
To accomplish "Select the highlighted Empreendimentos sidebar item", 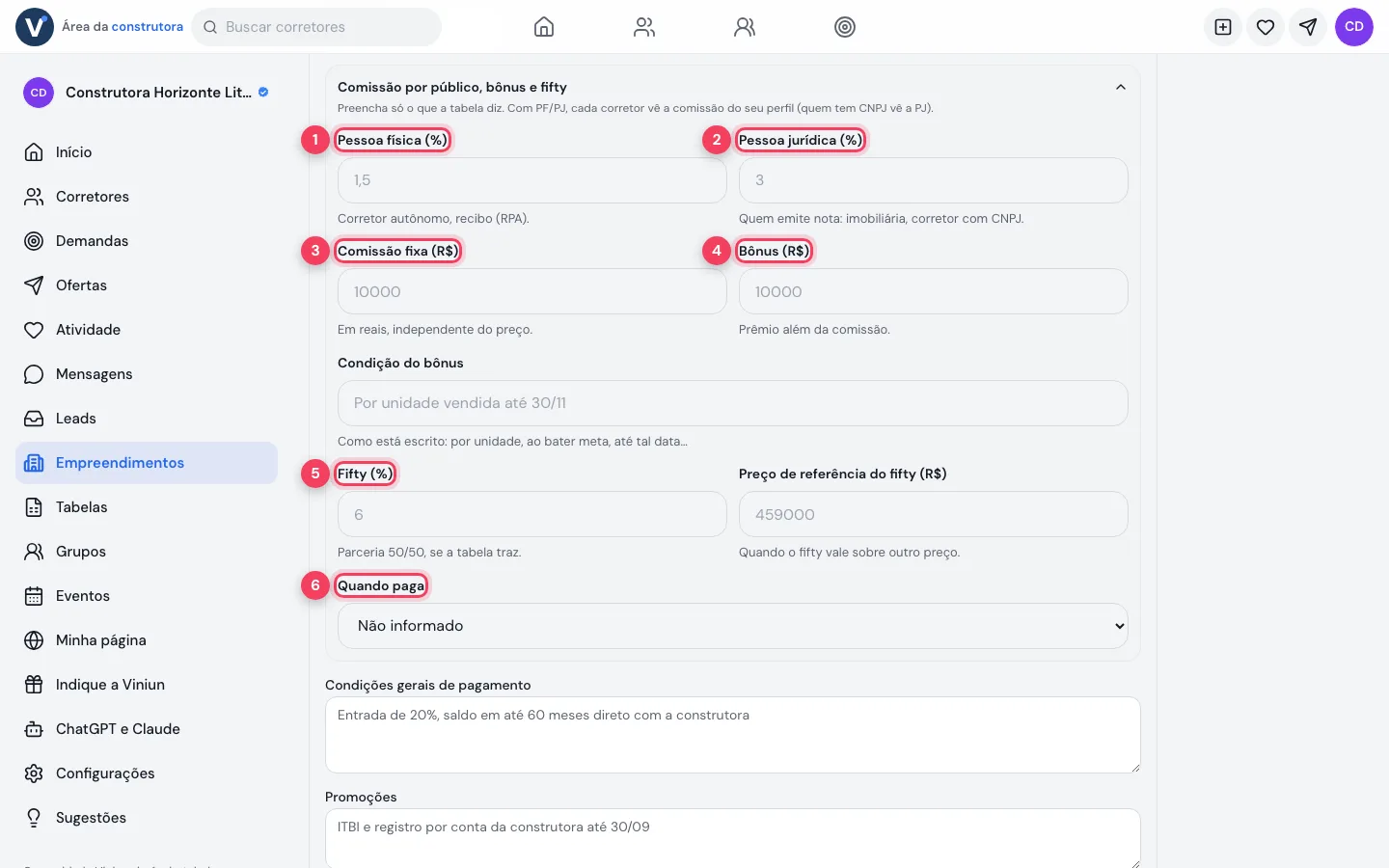I will (x=147, y=463).
